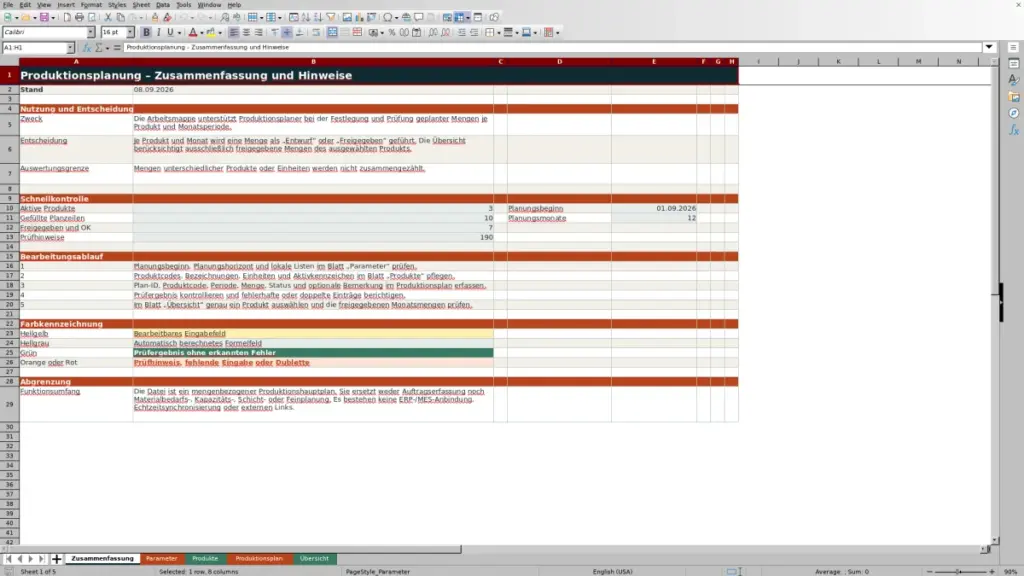Screen dimensions: 1024x576
Task: Switch to the Produktionsplan sheet tab
Action: (259, 558)
